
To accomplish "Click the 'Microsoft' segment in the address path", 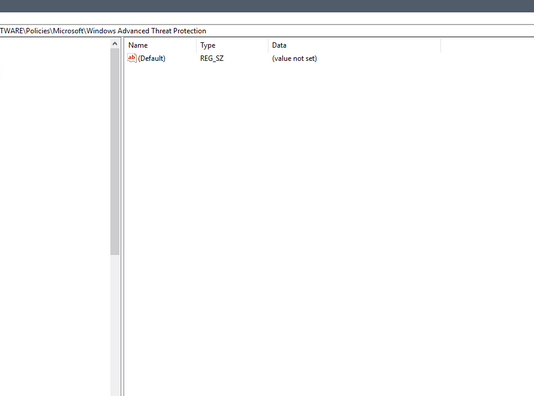I will click(68, 31).
